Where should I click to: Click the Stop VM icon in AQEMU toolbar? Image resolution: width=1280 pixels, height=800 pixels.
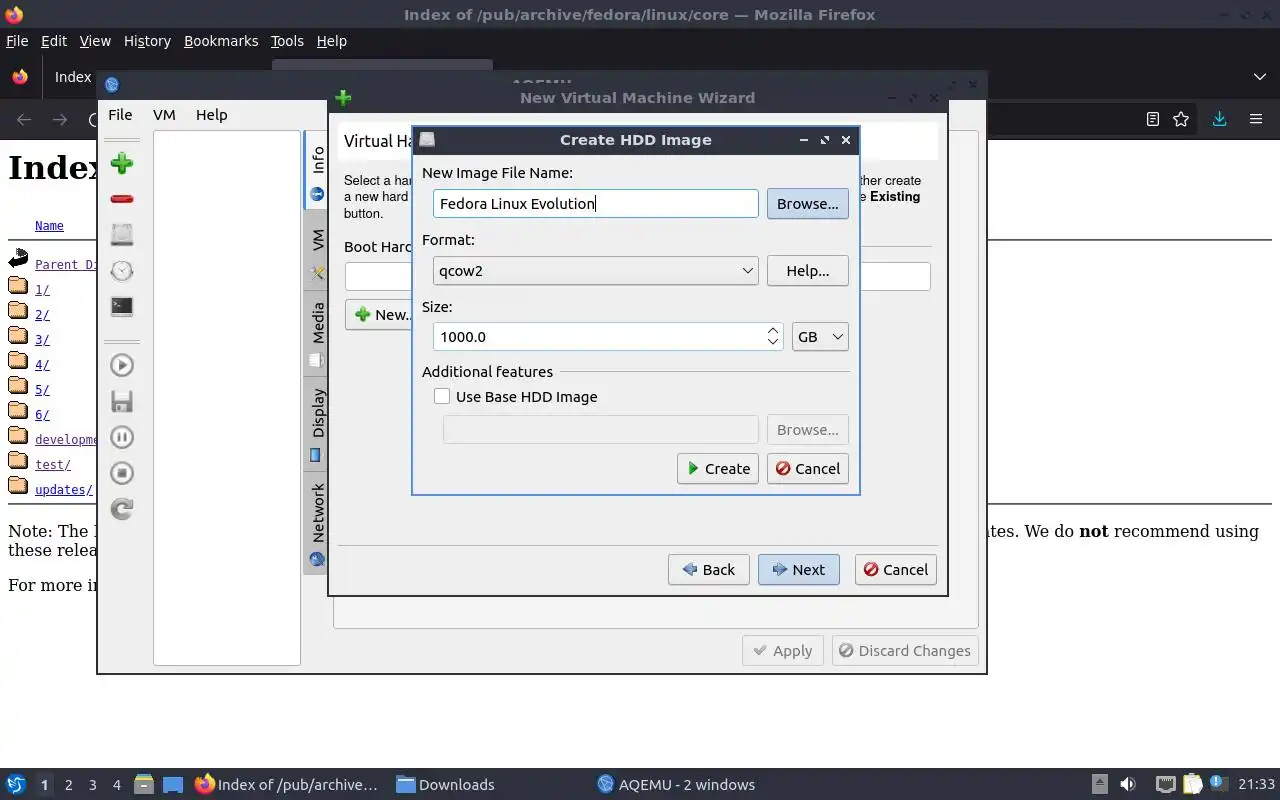click(122, 473)
